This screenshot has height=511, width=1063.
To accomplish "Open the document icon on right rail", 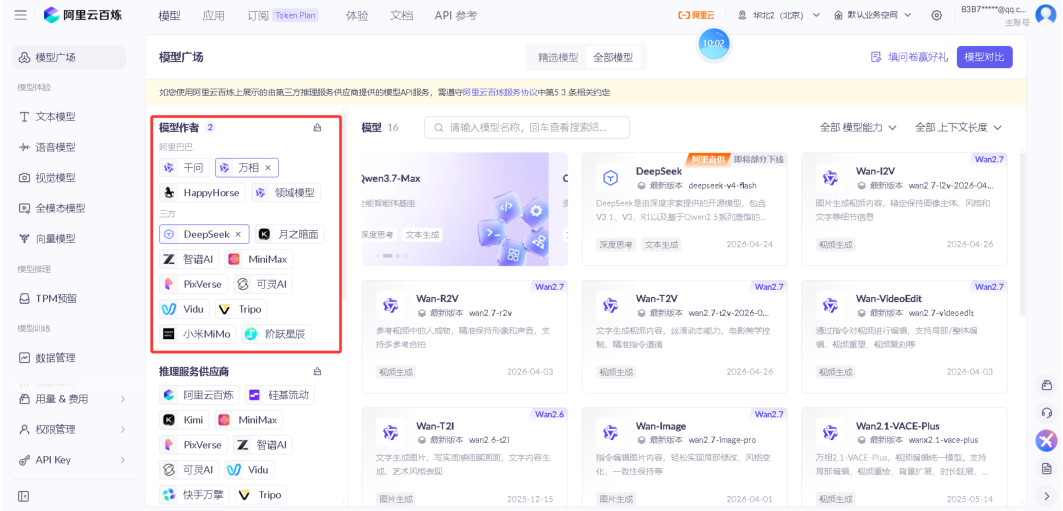I will (1046, 468).
